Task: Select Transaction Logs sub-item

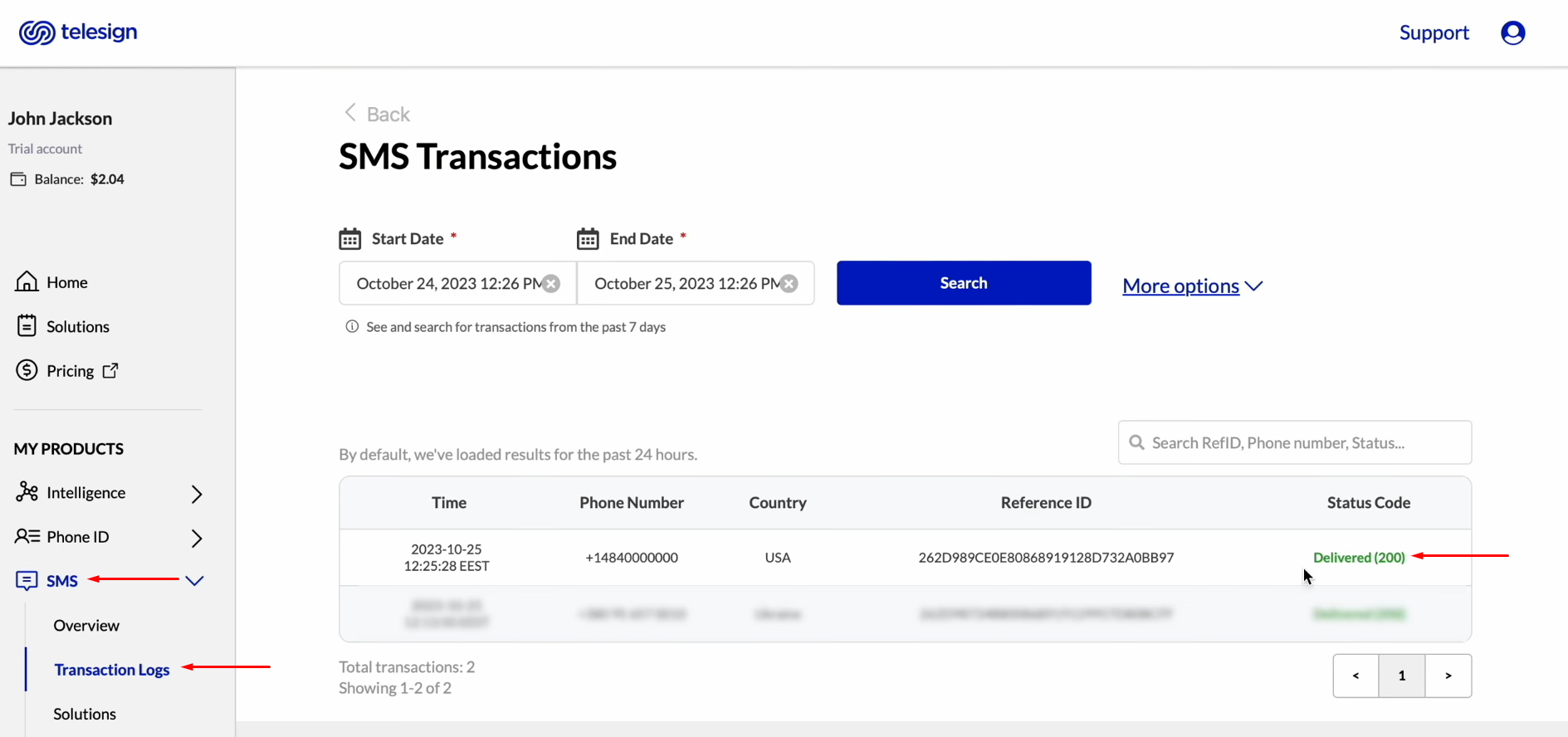Action: click(x=112, y=670)
